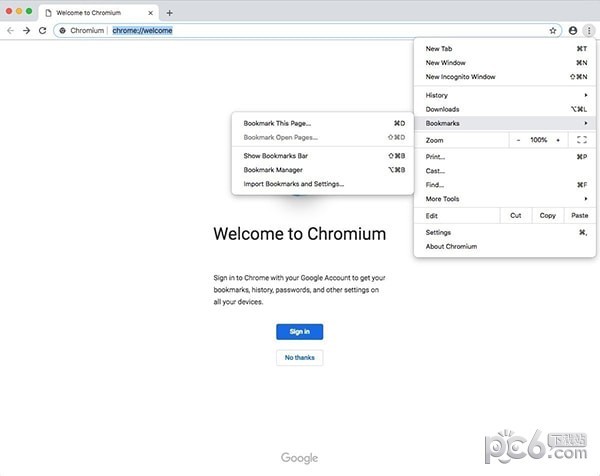Click the No thanks button

click(x=300, y=358)
